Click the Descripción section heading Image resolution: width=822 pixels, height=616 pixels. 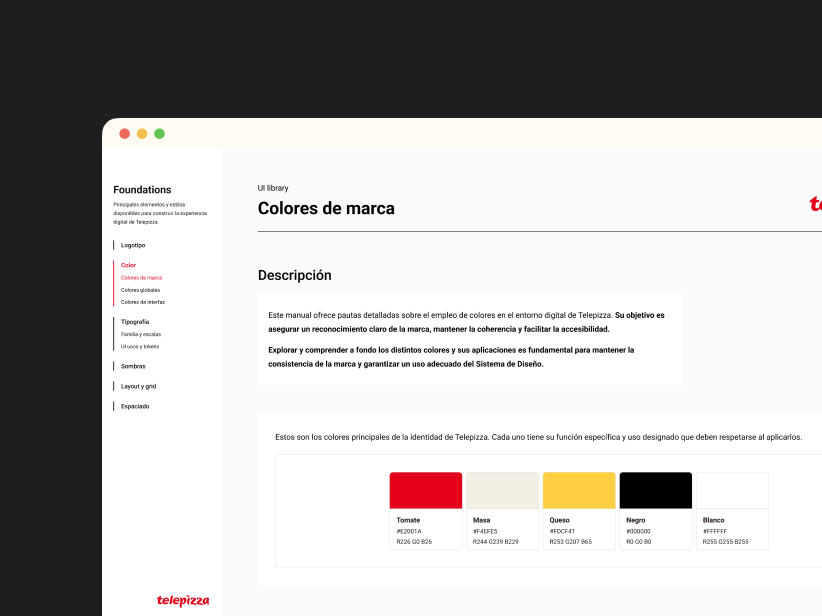(295, 275)
